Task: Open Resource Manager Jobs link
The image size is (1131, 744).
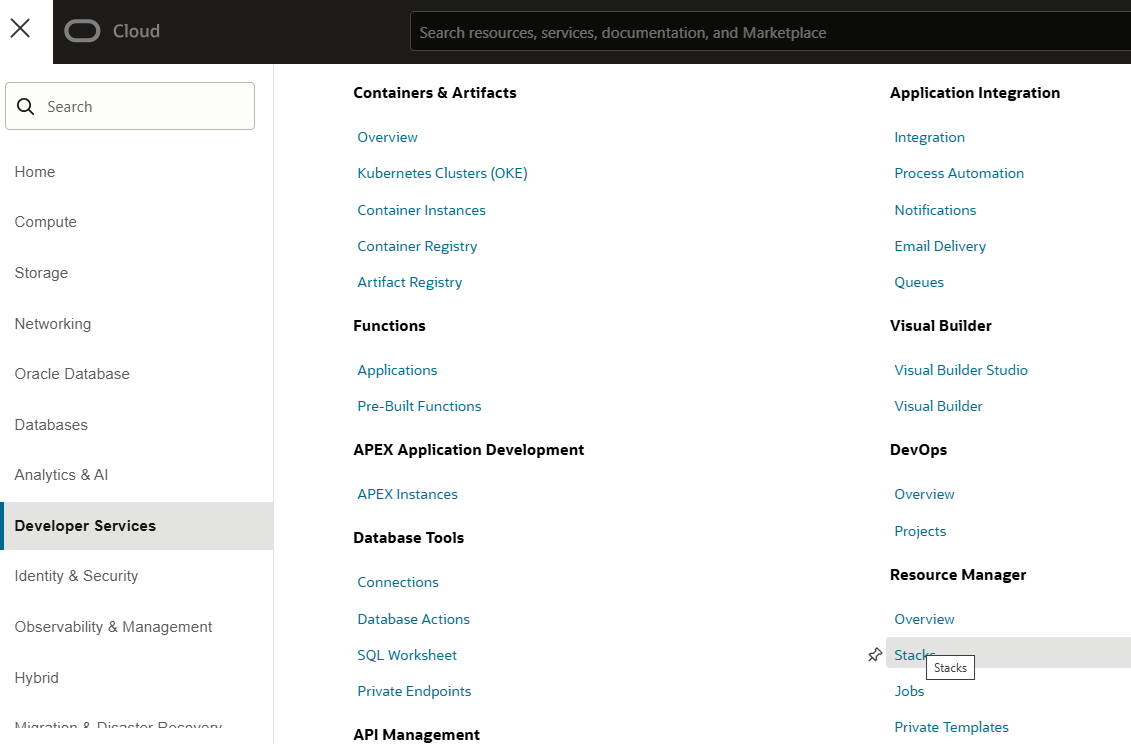Action: [909, 691]
